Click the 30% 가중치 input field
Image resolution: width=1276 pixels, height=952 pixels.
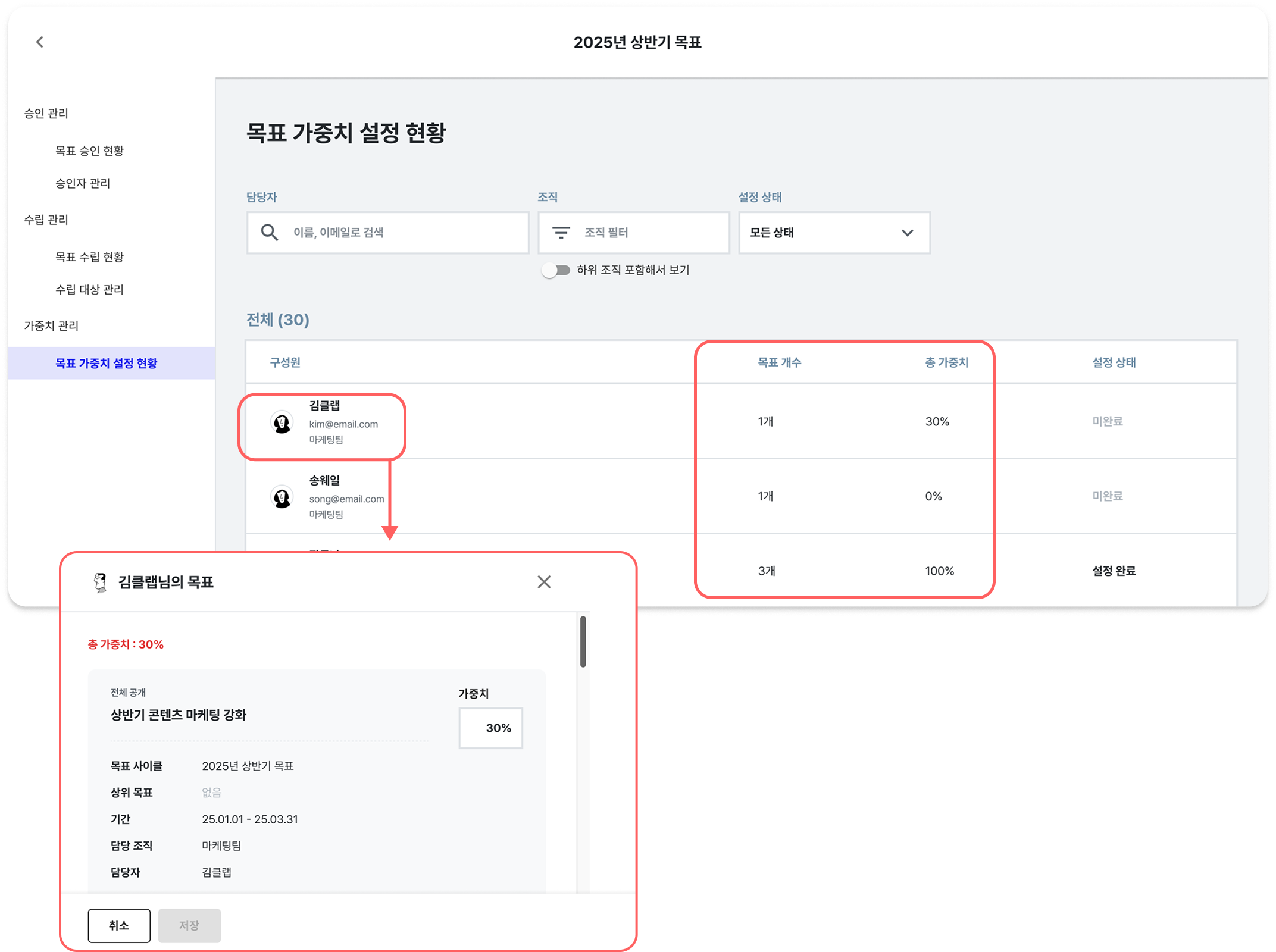(x=490, y=727)
